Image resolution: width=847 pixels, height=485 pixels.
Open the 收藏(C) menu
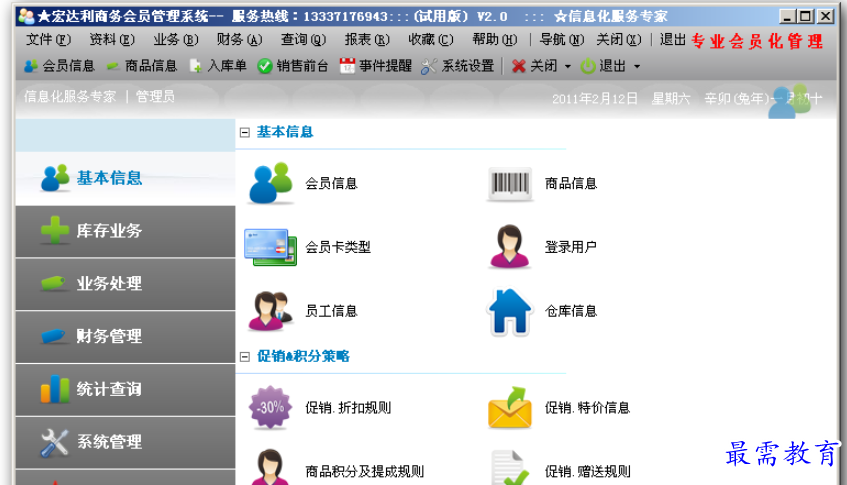[x=431, y=39]
